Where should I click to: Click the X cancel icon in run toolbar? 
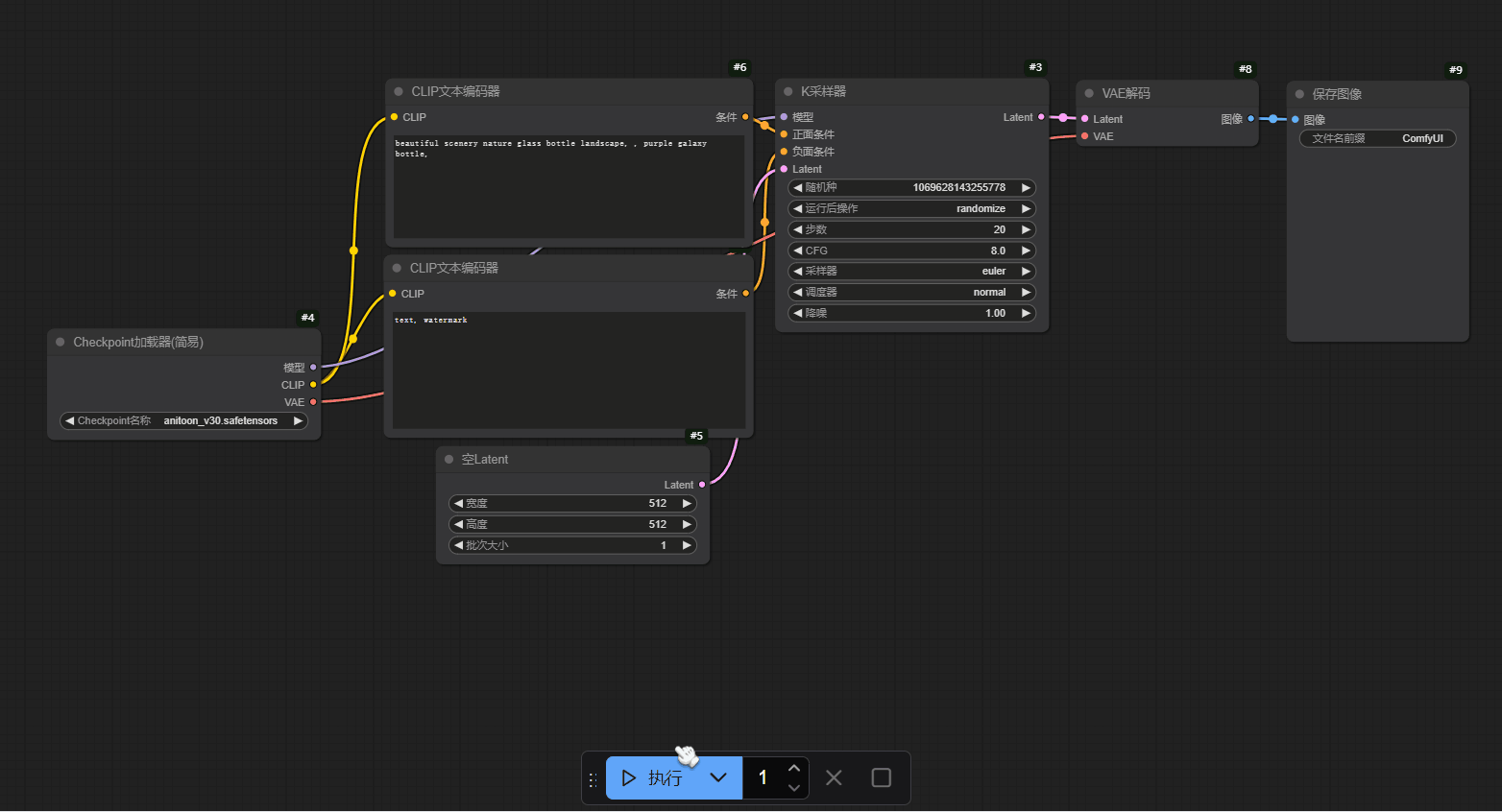pos(834,777)
